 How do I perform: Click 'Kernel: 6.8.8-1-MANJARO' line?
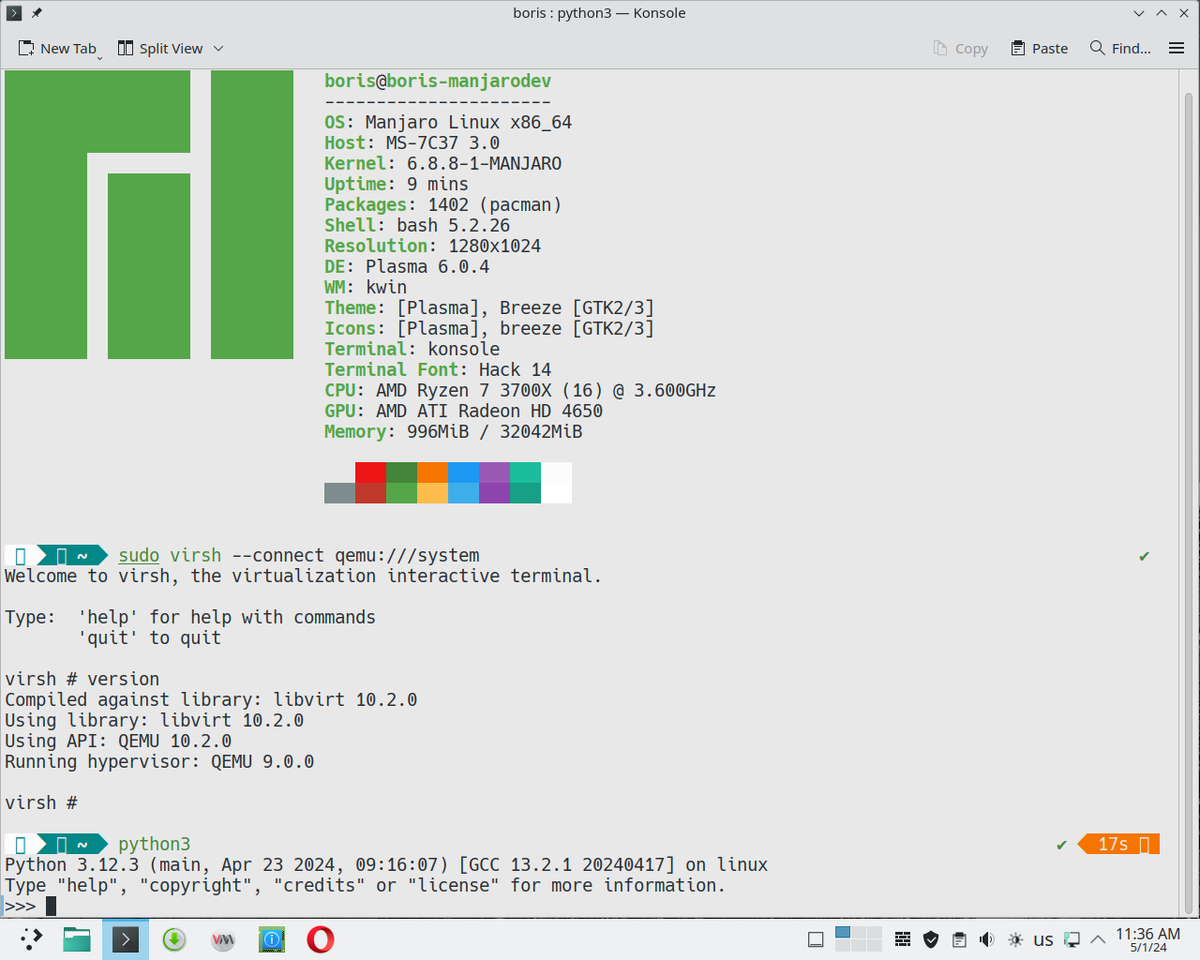coord(443,163)
